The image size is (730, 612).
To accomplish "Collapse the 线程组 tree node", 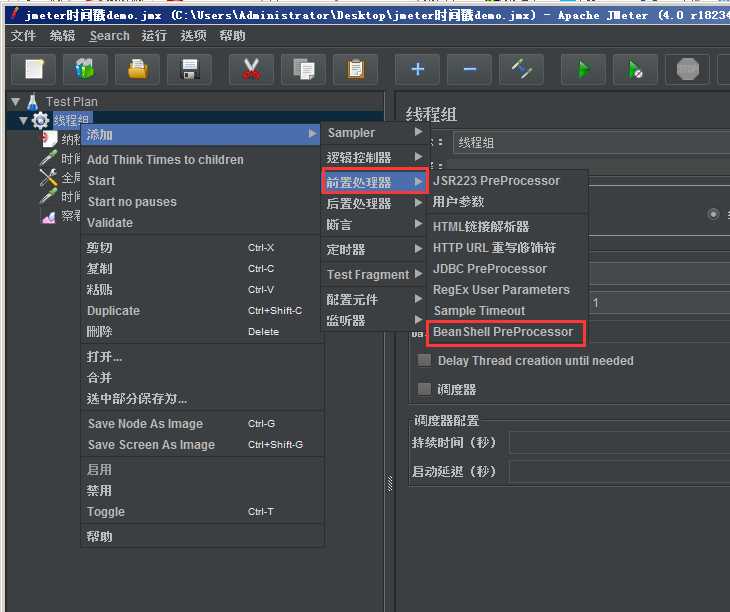I will 23,121.
